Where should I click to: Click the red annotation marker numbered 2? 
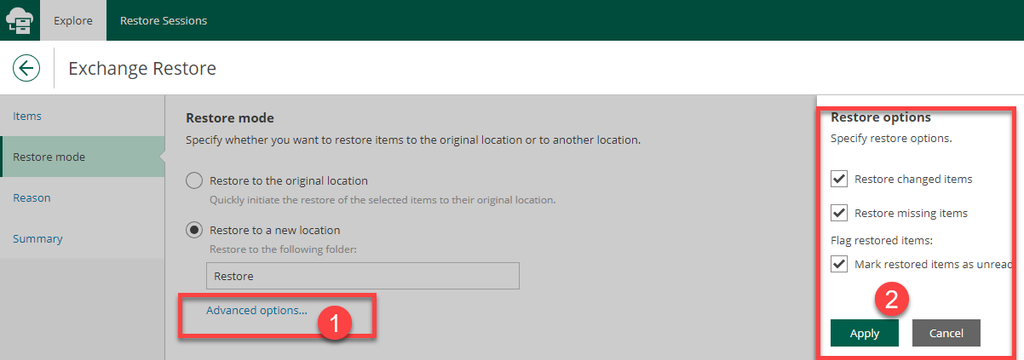pos(892,299)
